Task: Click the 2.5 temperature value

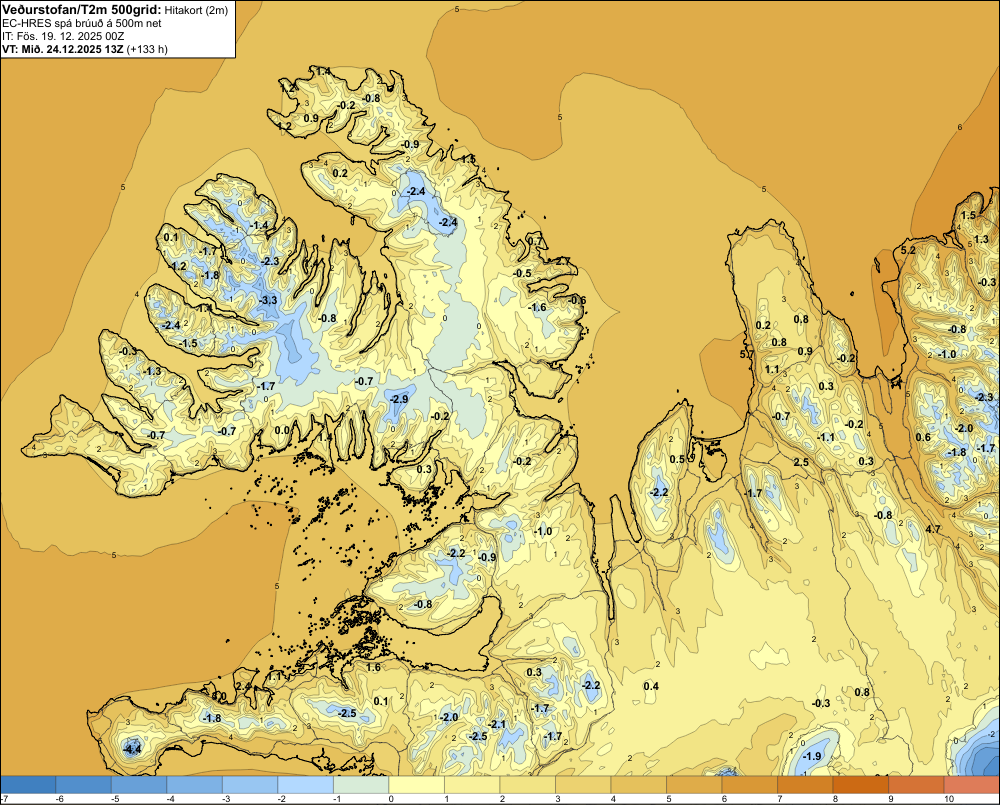Action: point(801,462)
